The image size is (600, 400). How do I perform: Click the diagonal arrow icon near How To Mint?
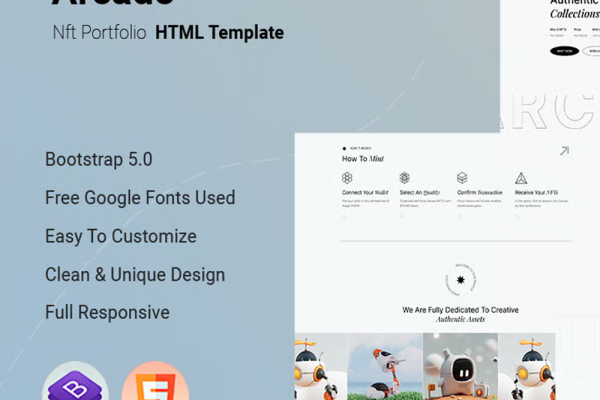[x=564, y=151]
